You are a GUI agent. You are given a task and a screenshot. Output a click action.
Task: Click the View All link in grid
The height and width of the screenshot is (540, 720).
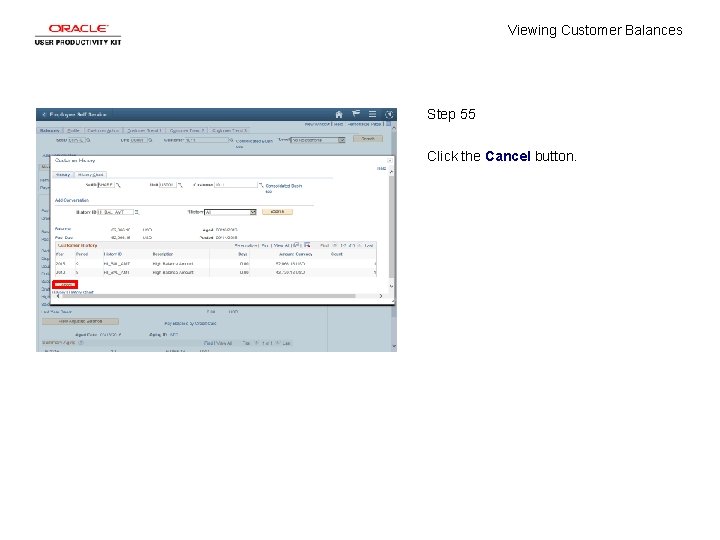click(x=281, y=246)
